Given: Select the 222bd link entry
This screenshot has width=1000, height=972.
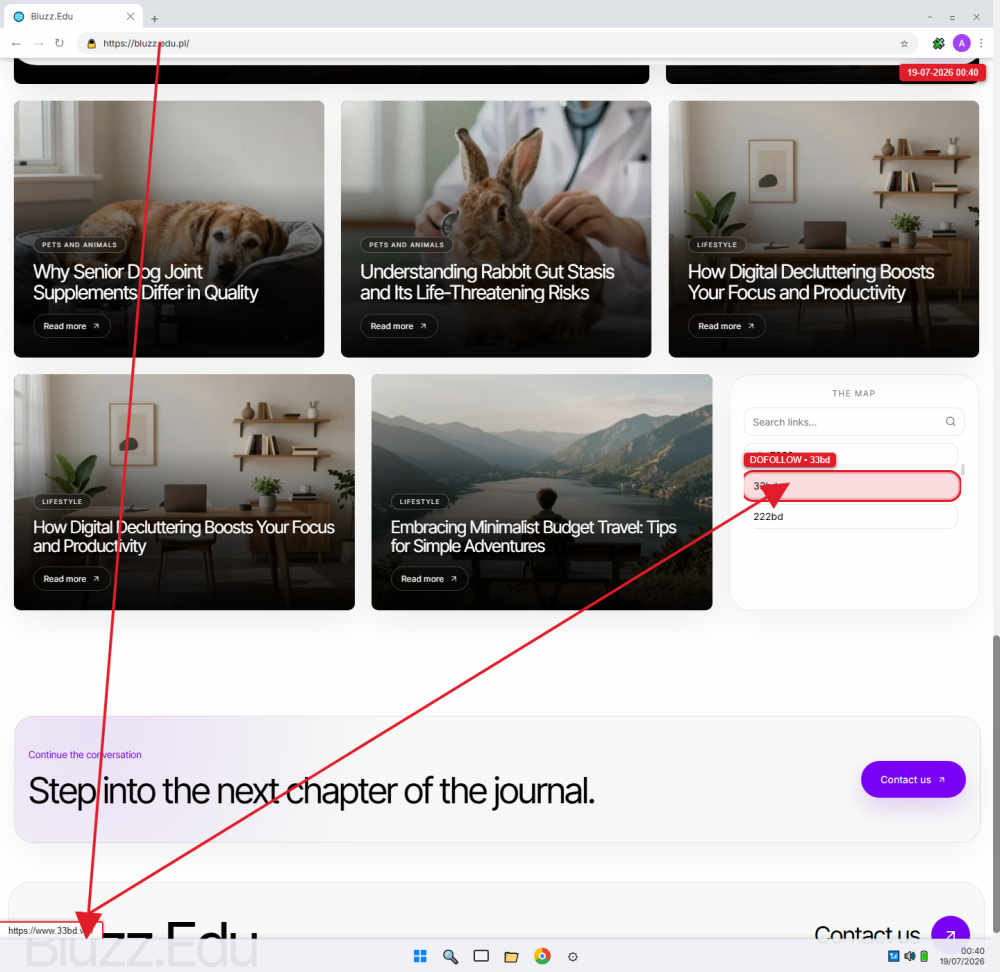Looking at the screenshot, I should click(x=851, y=517).
